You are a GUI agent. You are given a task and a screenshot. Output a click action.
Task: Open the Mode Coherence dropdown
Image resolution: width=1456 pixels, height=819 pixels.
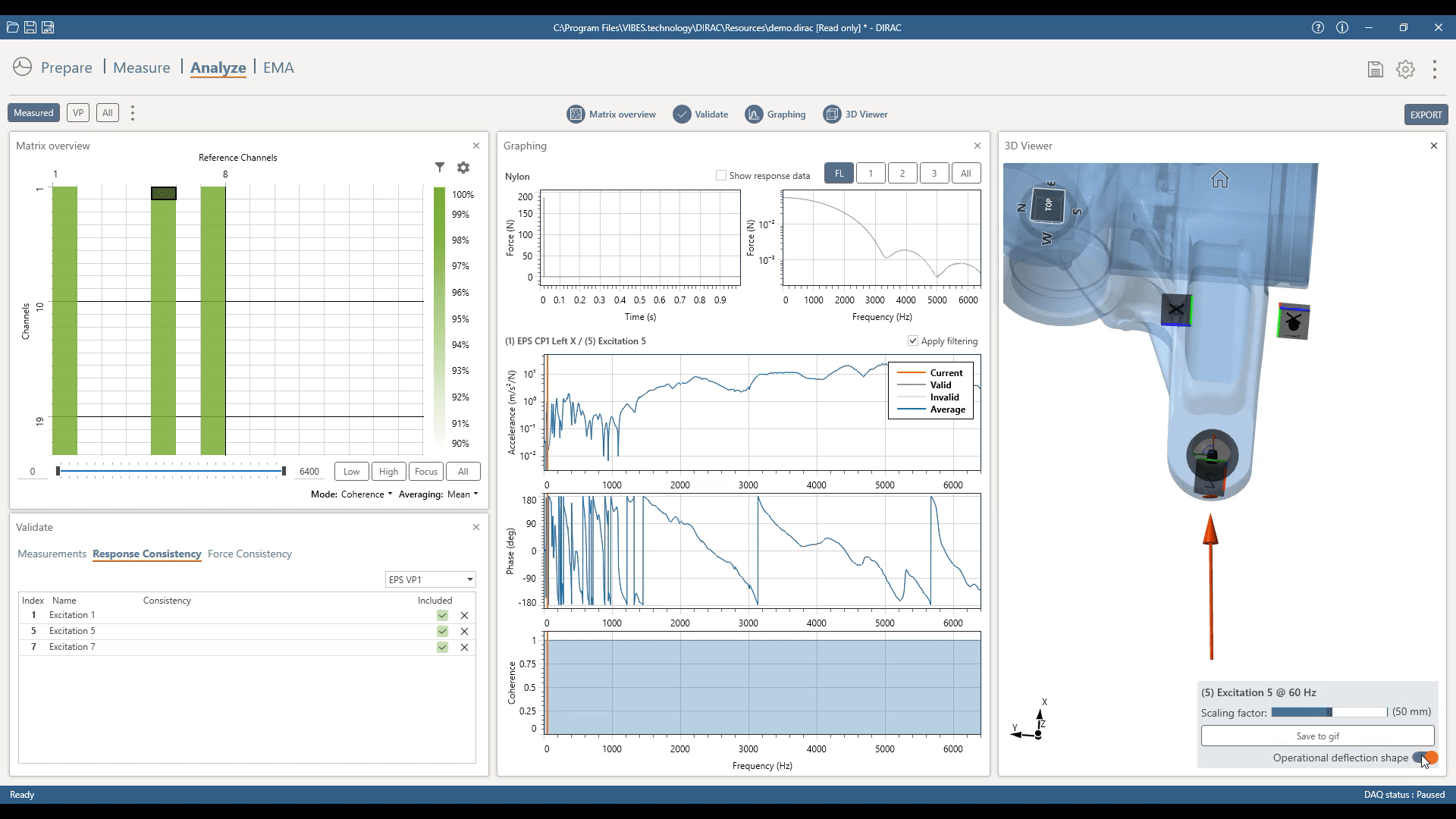[x=367, y=494]
